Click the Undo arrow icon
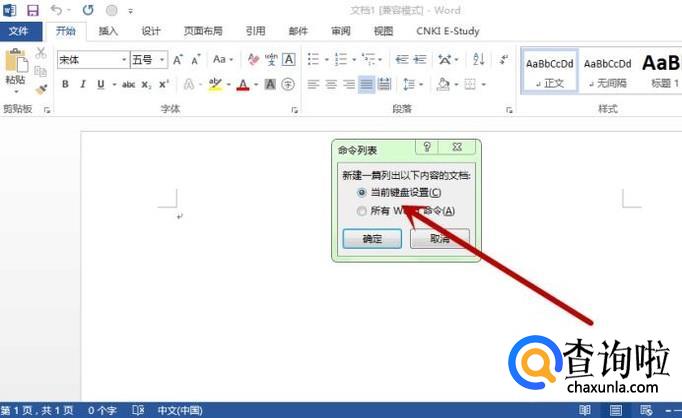 (56, 10)
